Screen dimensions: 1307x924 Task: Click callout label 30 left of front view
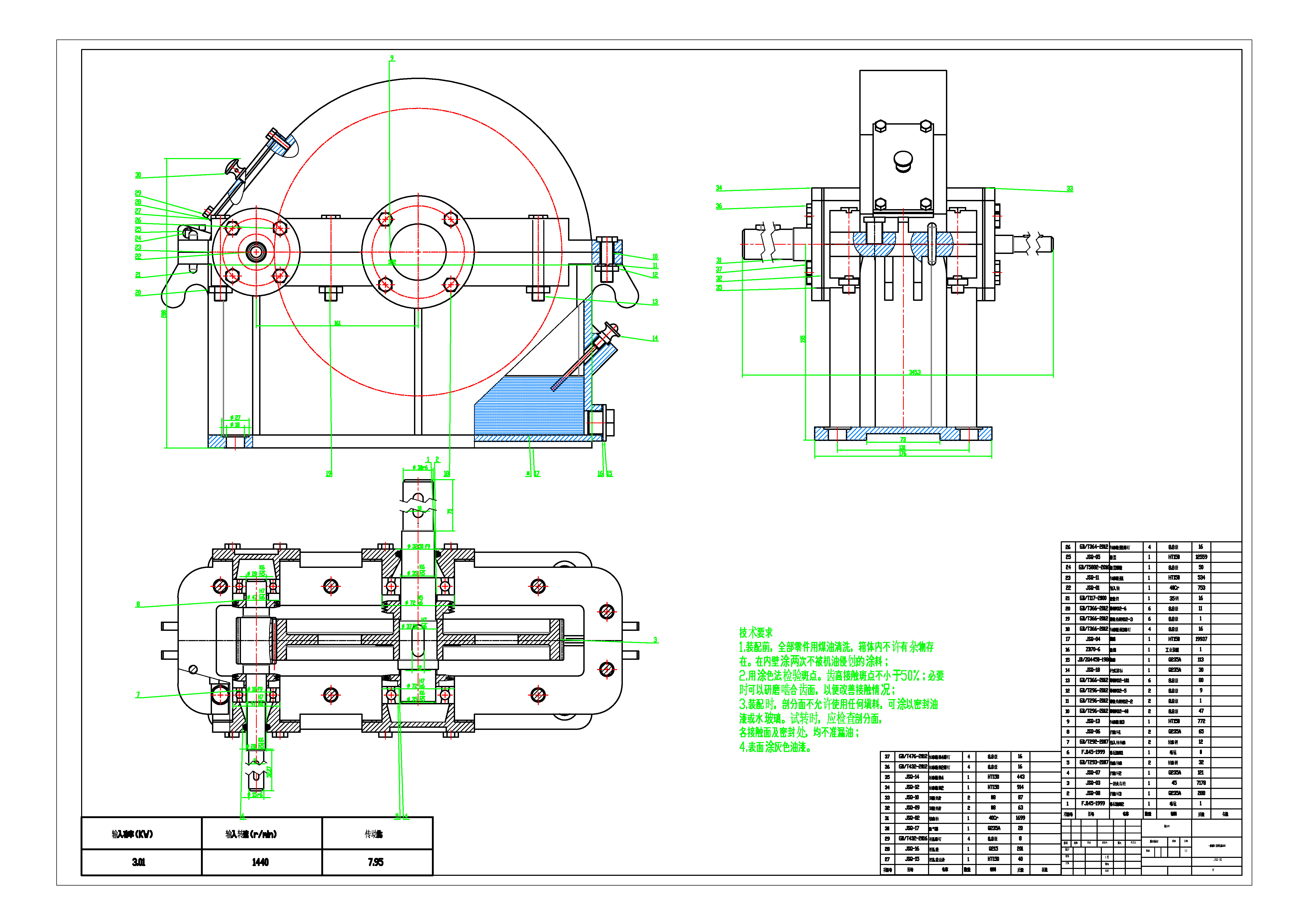point(138,175)
